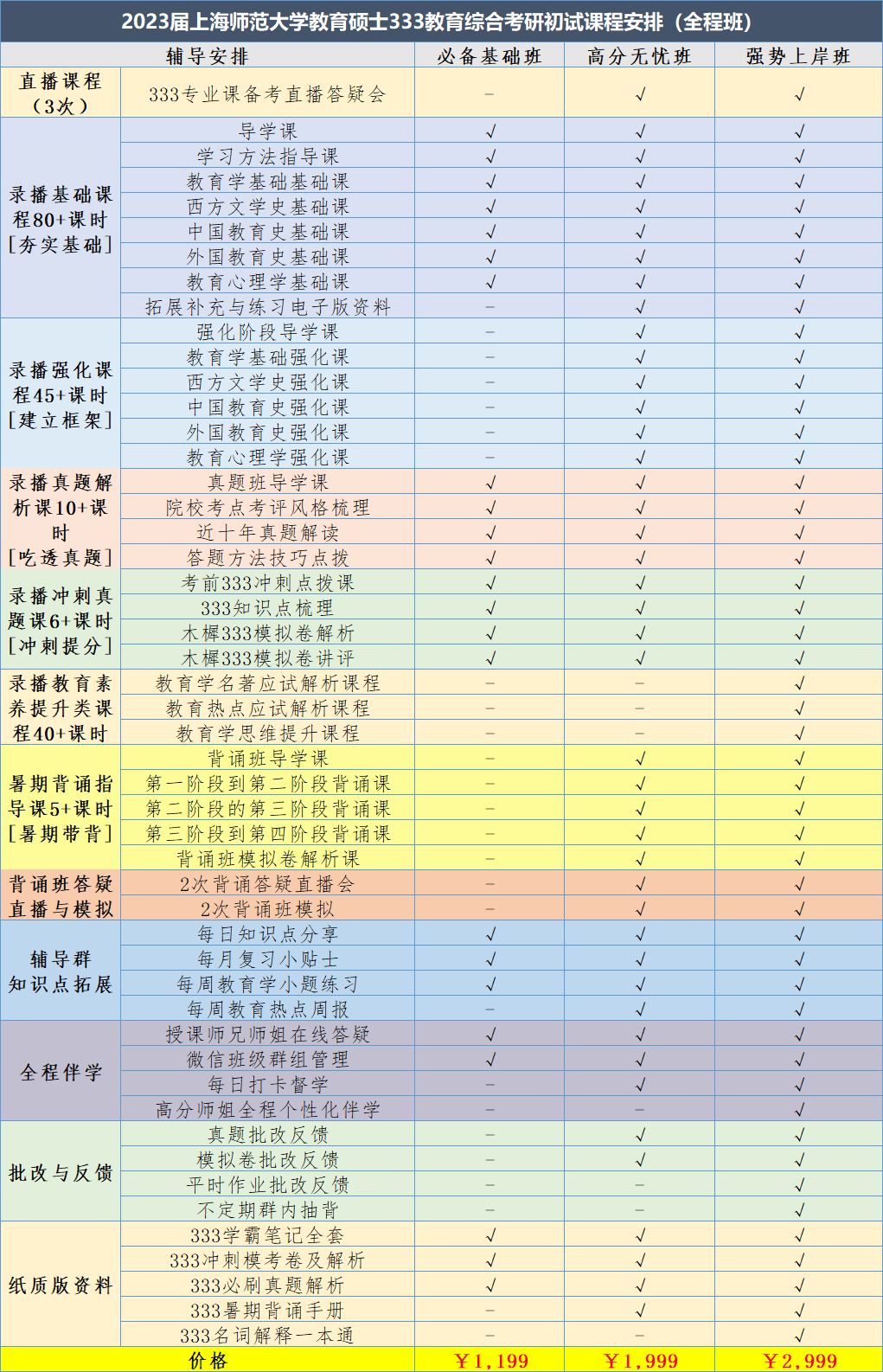Image resolution: width=883 pixels, height=1372 pixels.
Task: Select '模拟卷批改反馈' cell
Action: point(267,1160)
